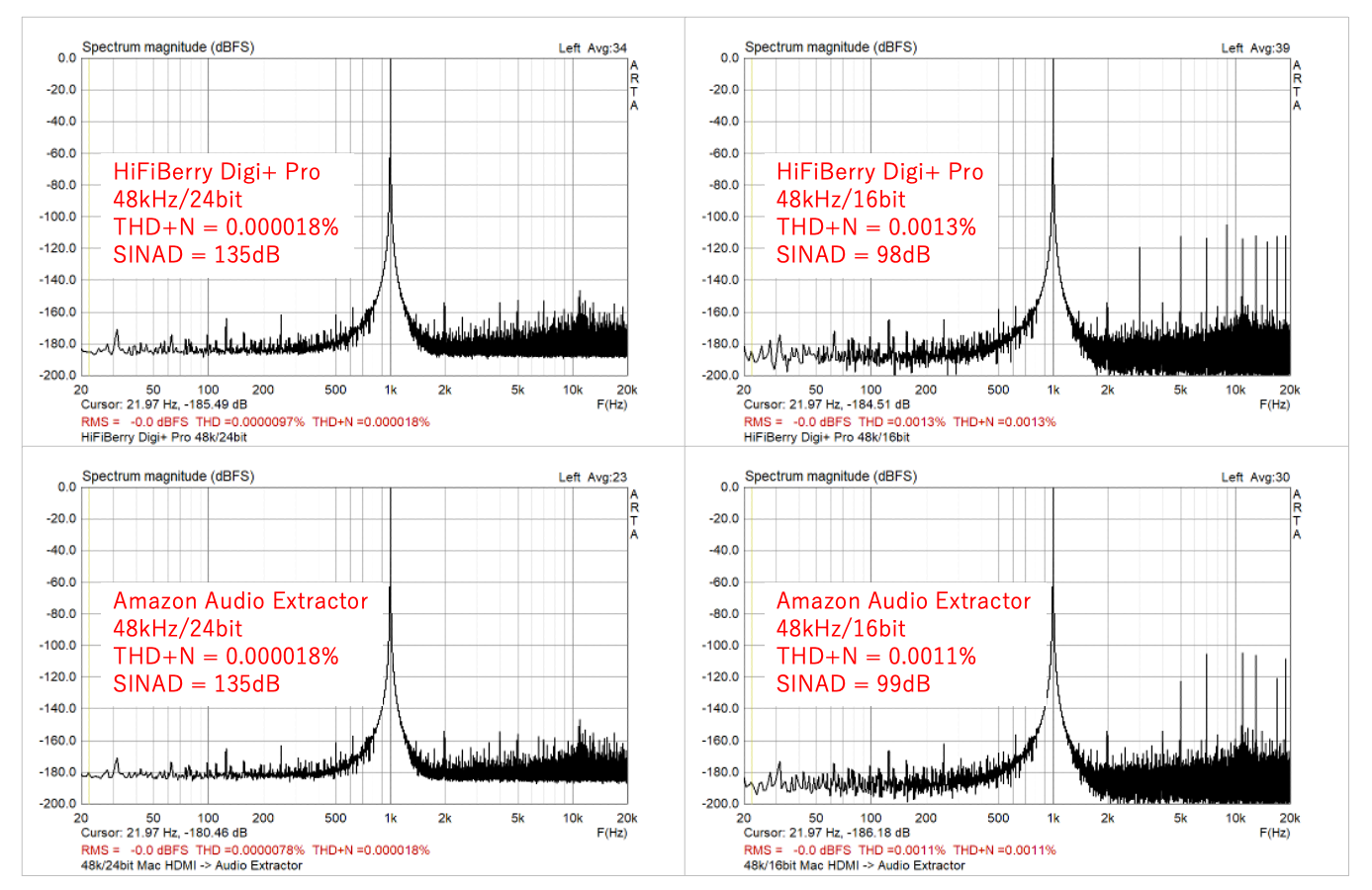This screenshot has width=1372, height=890.
Task: Click the 'Left Avg:34' label
Action: pos(593,47)
